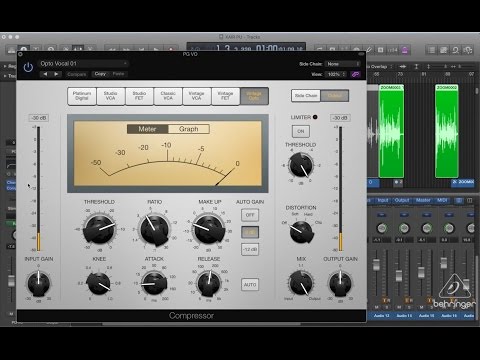Screen dimensions: 480x360
Task: Switch to the Output panel button
Action: 335,96
